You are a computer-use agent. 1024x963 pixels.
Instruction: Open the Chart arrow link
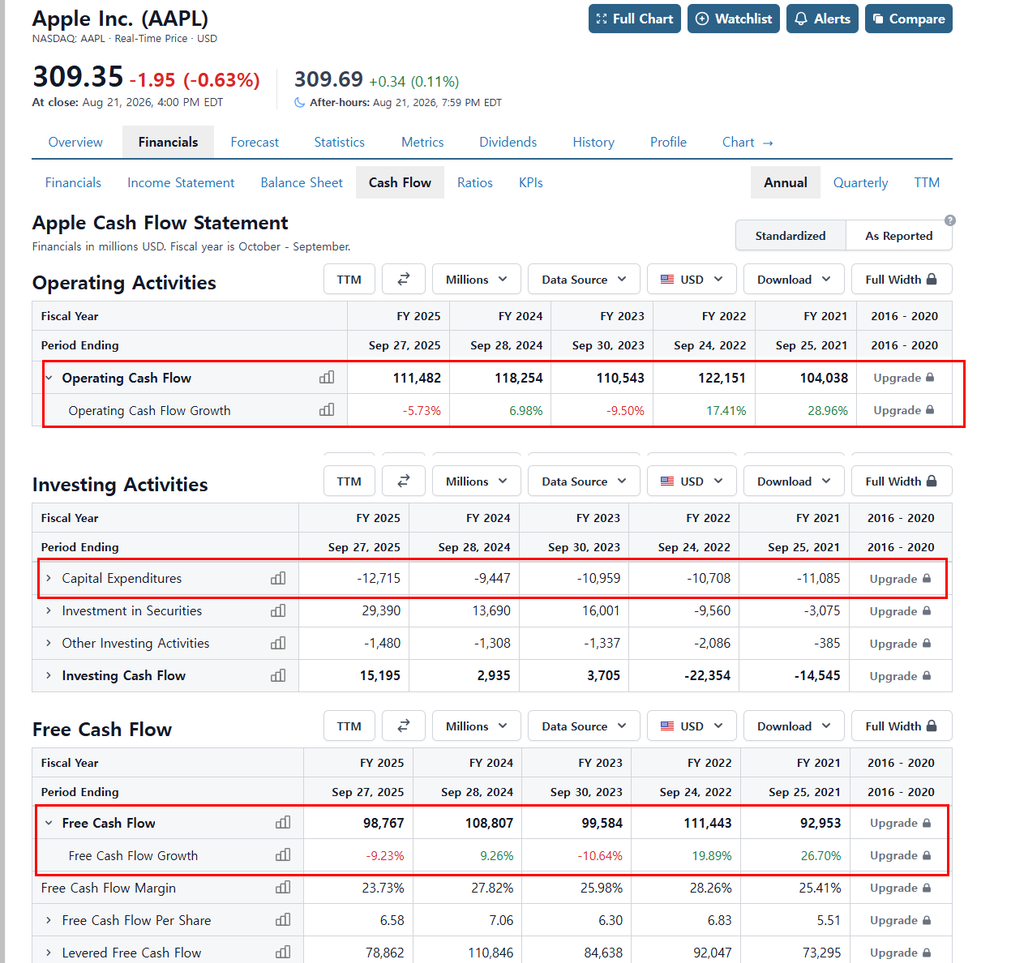[748, 142]
